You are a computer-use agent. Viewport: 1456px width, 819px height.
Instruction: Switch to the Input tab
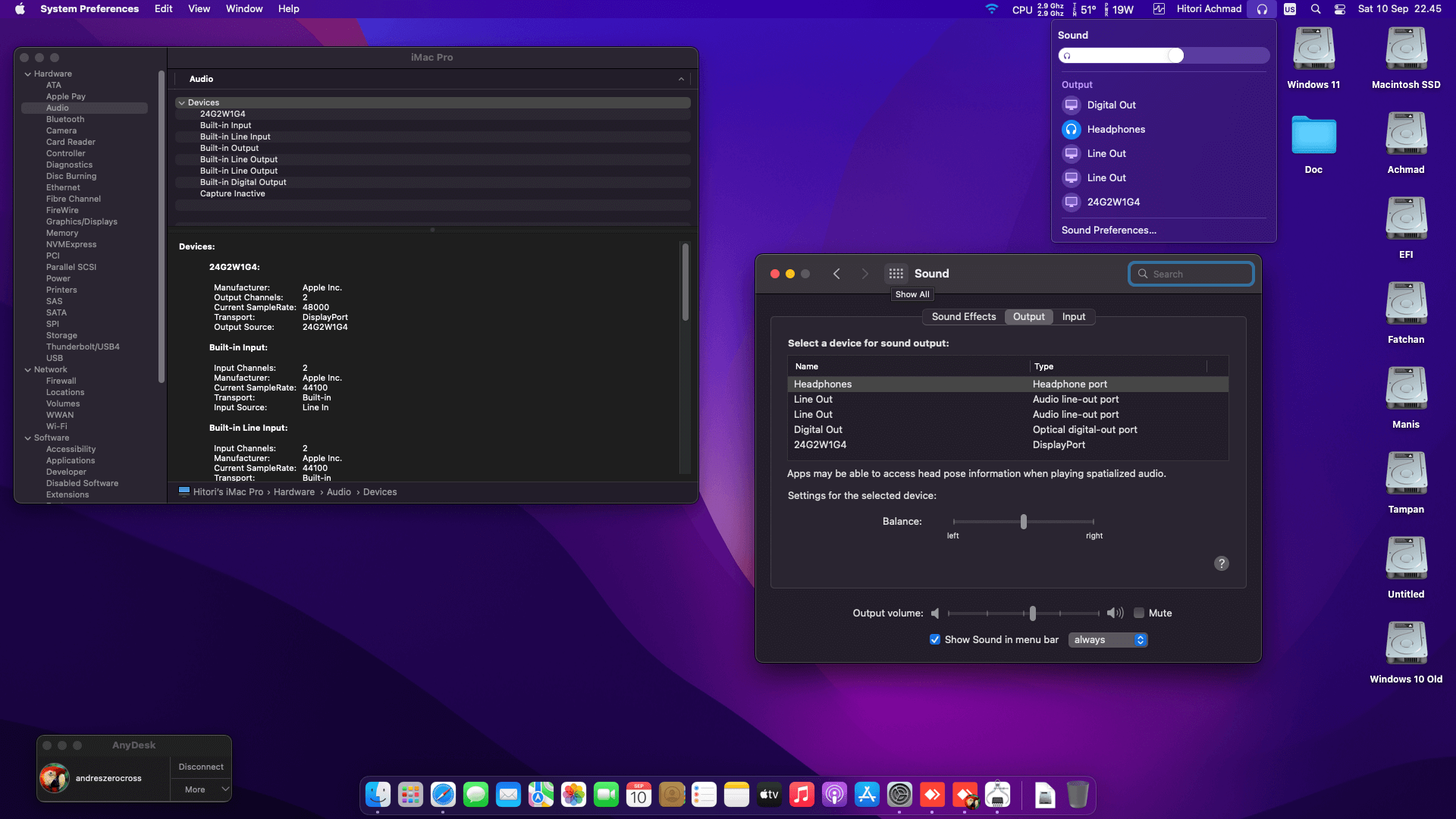(x=1073, y=317)
